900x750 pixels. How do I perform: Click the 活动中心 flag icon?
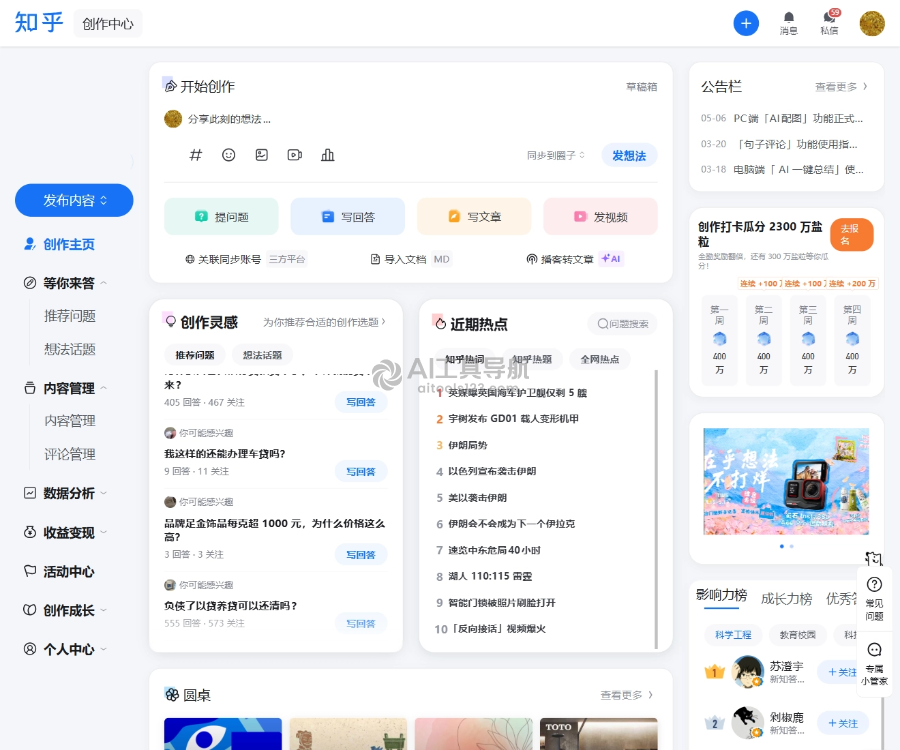click(30, 571)
